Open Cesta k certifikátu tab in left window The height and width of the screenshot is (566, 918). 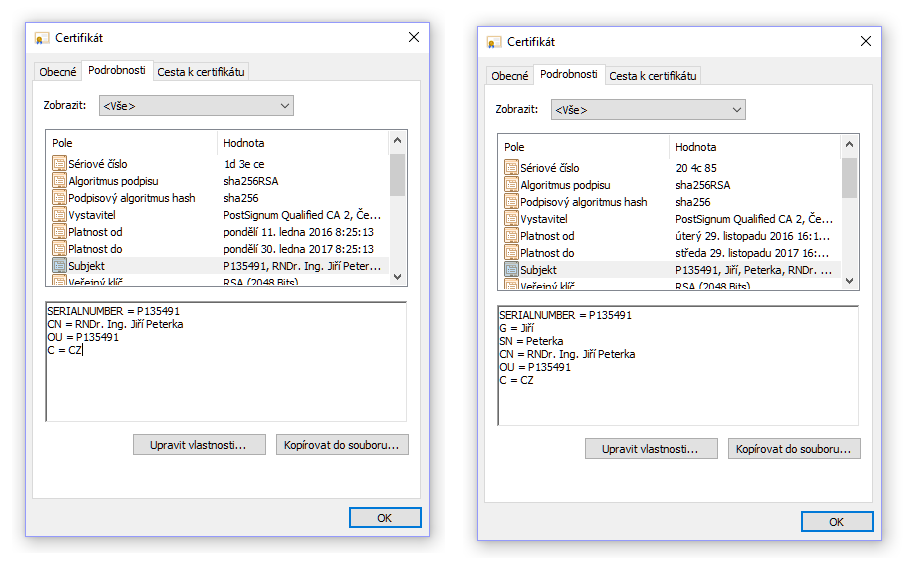201,72
